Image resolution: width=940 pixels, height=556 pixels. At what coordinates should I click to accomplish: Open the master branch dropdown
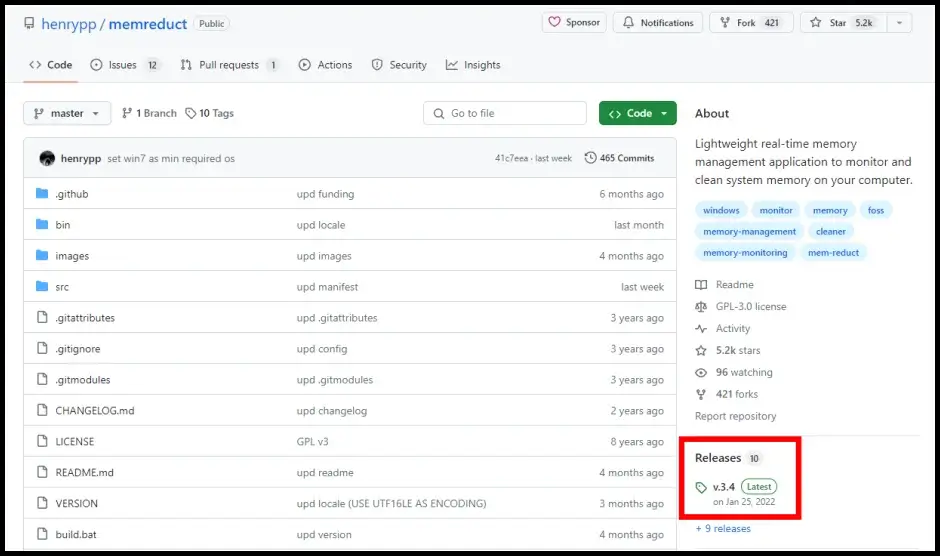[66, 113]
